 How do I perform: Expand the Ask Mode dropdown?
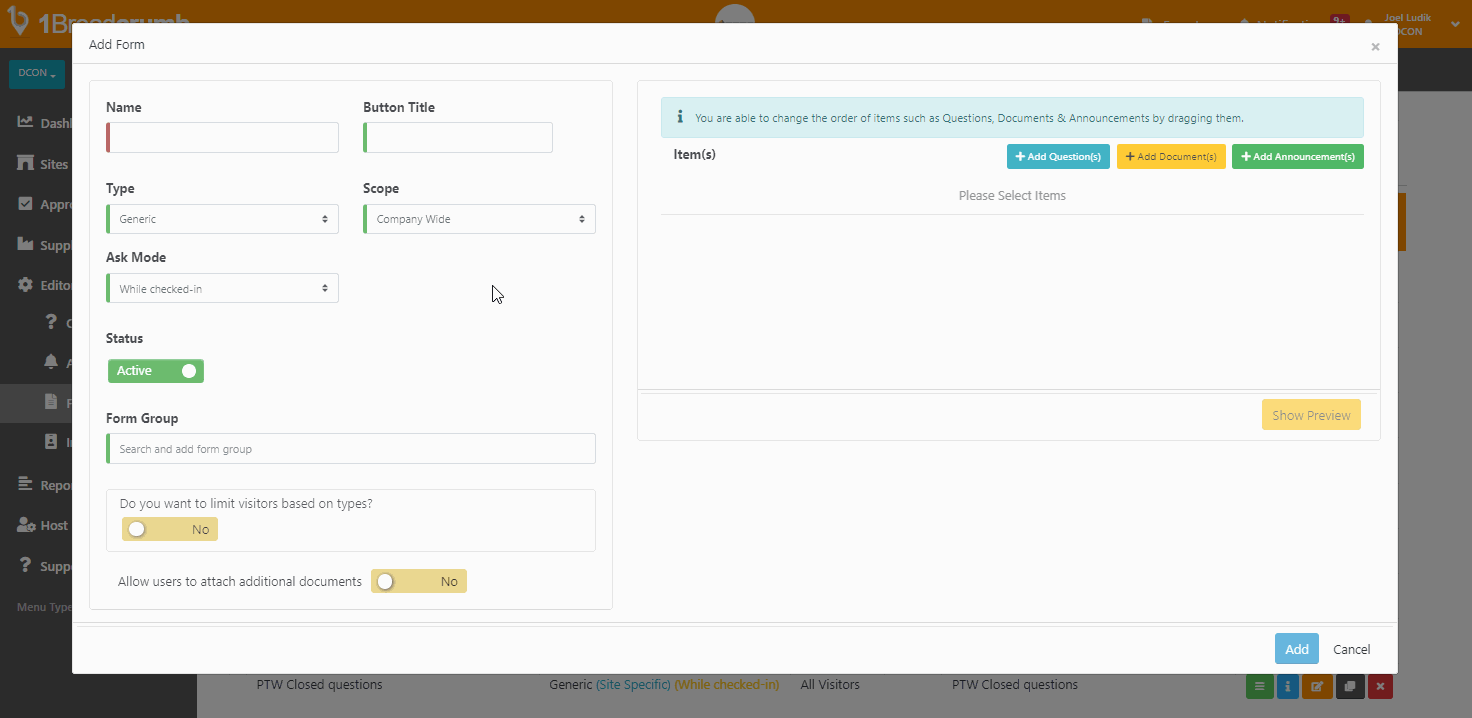coord(221,288)
